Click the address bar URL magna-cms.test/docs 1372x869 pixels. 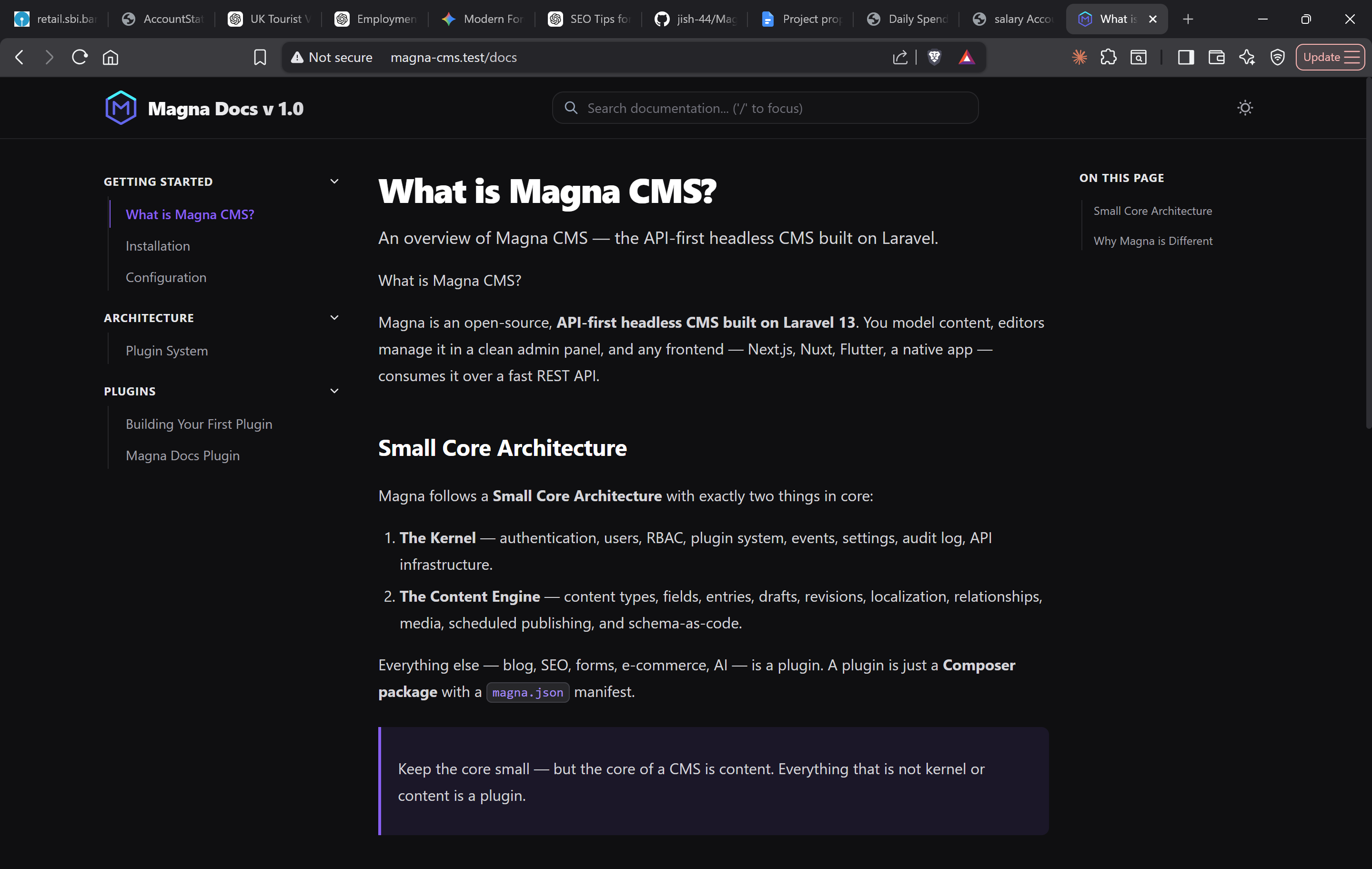click(454, 58)
